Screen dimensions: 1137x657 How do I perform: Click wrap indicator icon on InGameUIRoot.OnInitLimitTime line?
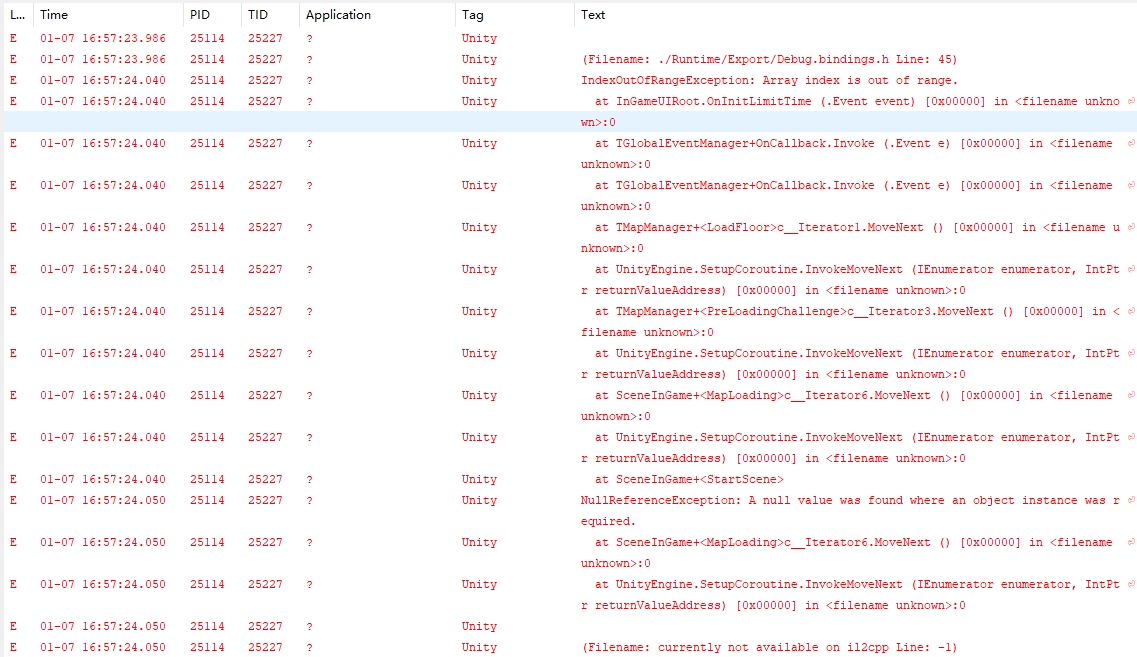(1130, 102)
